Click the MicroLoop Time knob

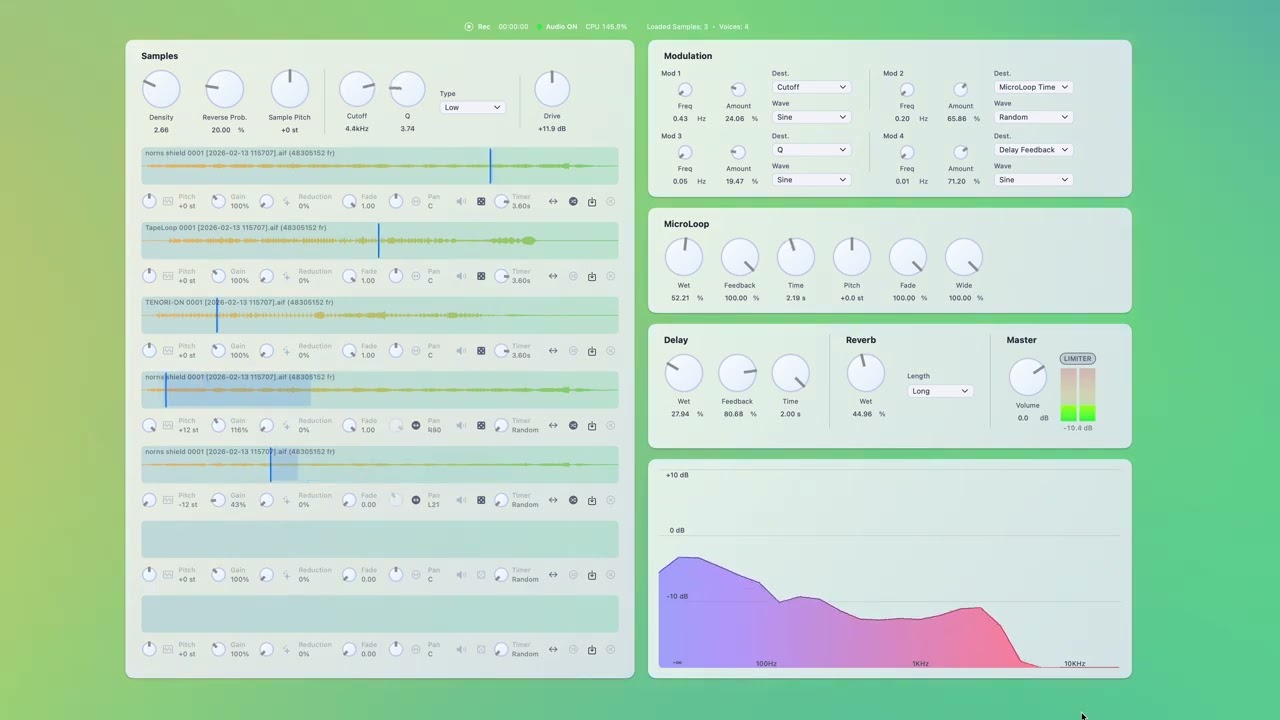796,257
